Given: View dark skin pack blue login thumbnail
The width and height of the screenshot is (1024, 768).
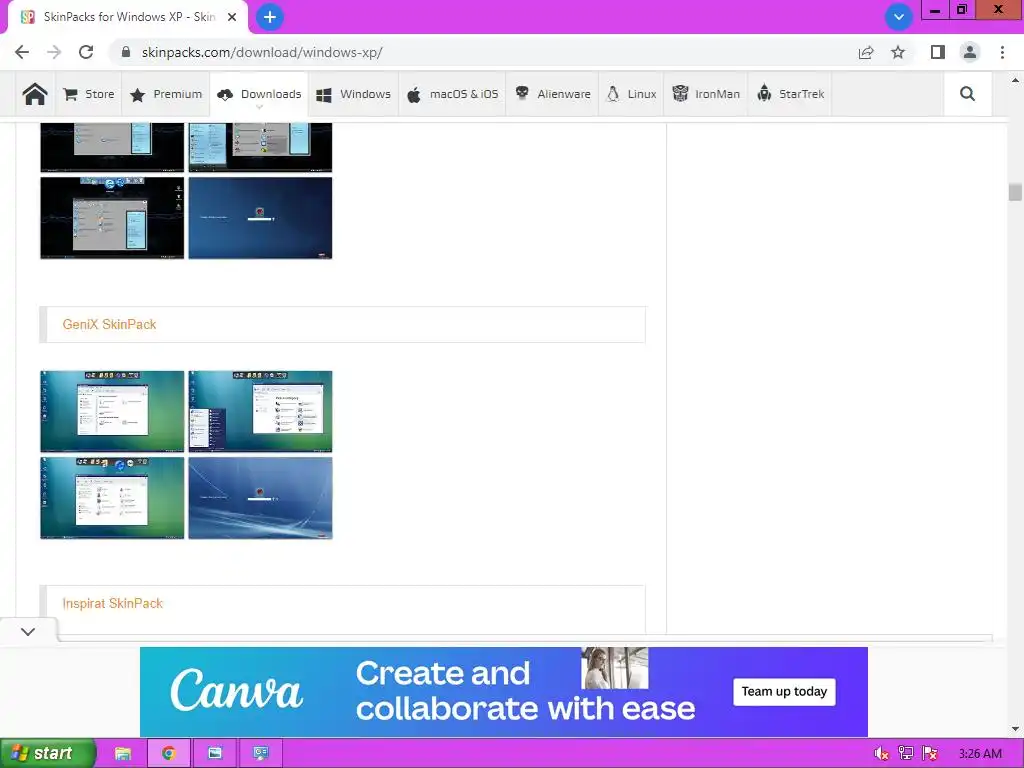Looking at the screenshot, I should point(260,218).
